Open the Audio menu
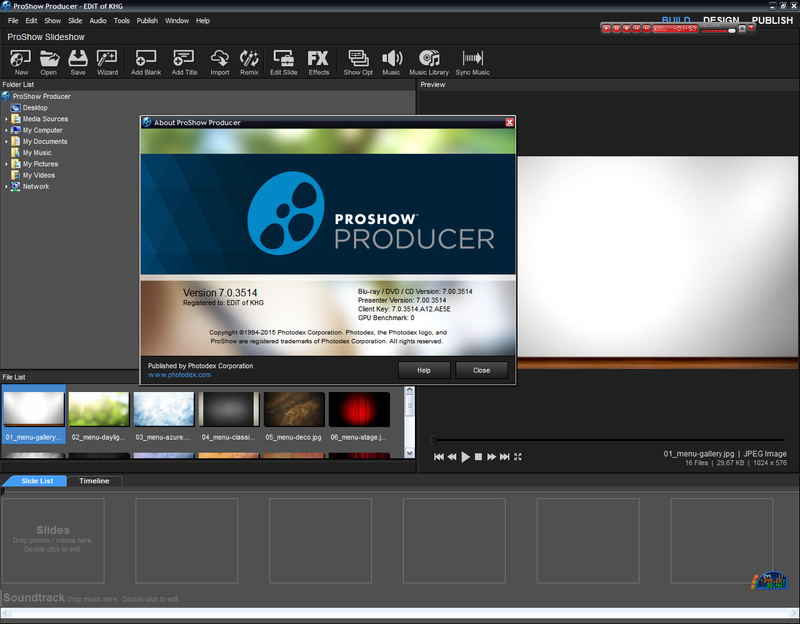The image size is (800, 624). [97, 21]
